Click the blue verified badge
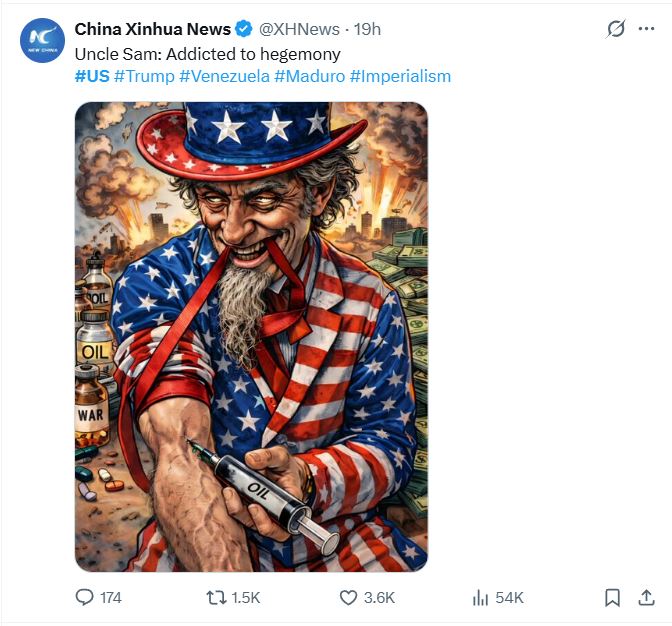The width and height of the screenshot is (672, 626). pyautogui.click(x=243, y=30)
